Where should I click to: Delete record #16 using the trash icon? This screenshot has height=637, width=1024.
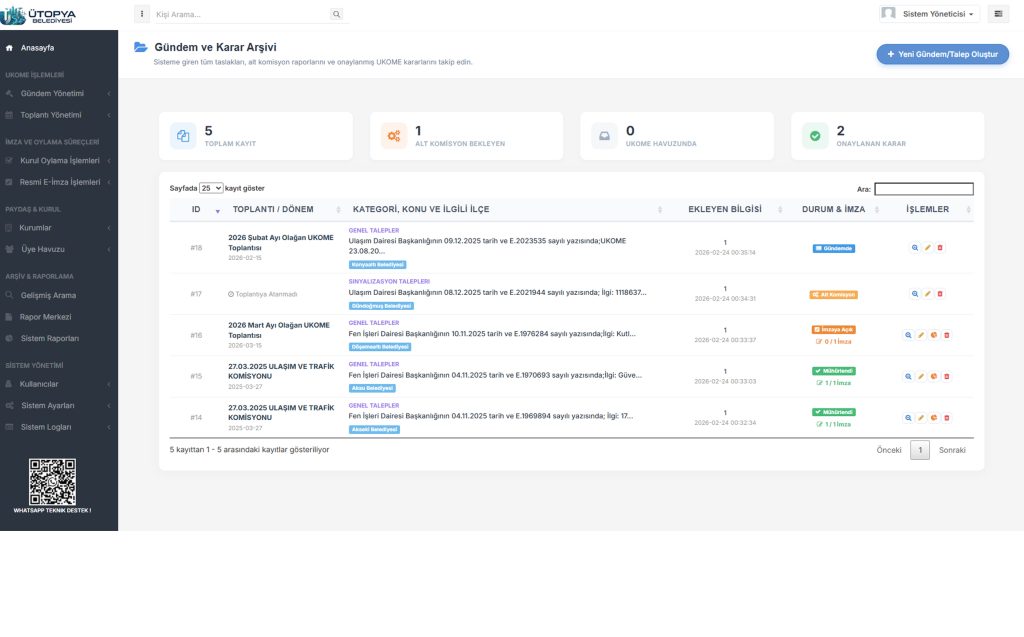(947, 336)
